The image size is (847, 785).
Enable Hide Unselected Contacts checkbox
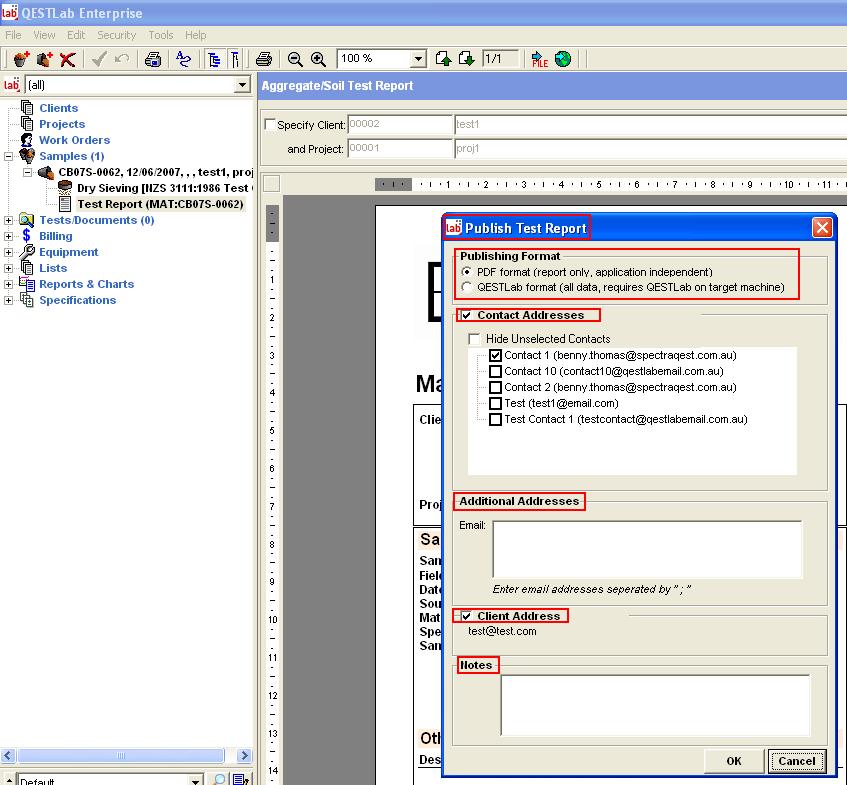[474, 339]
